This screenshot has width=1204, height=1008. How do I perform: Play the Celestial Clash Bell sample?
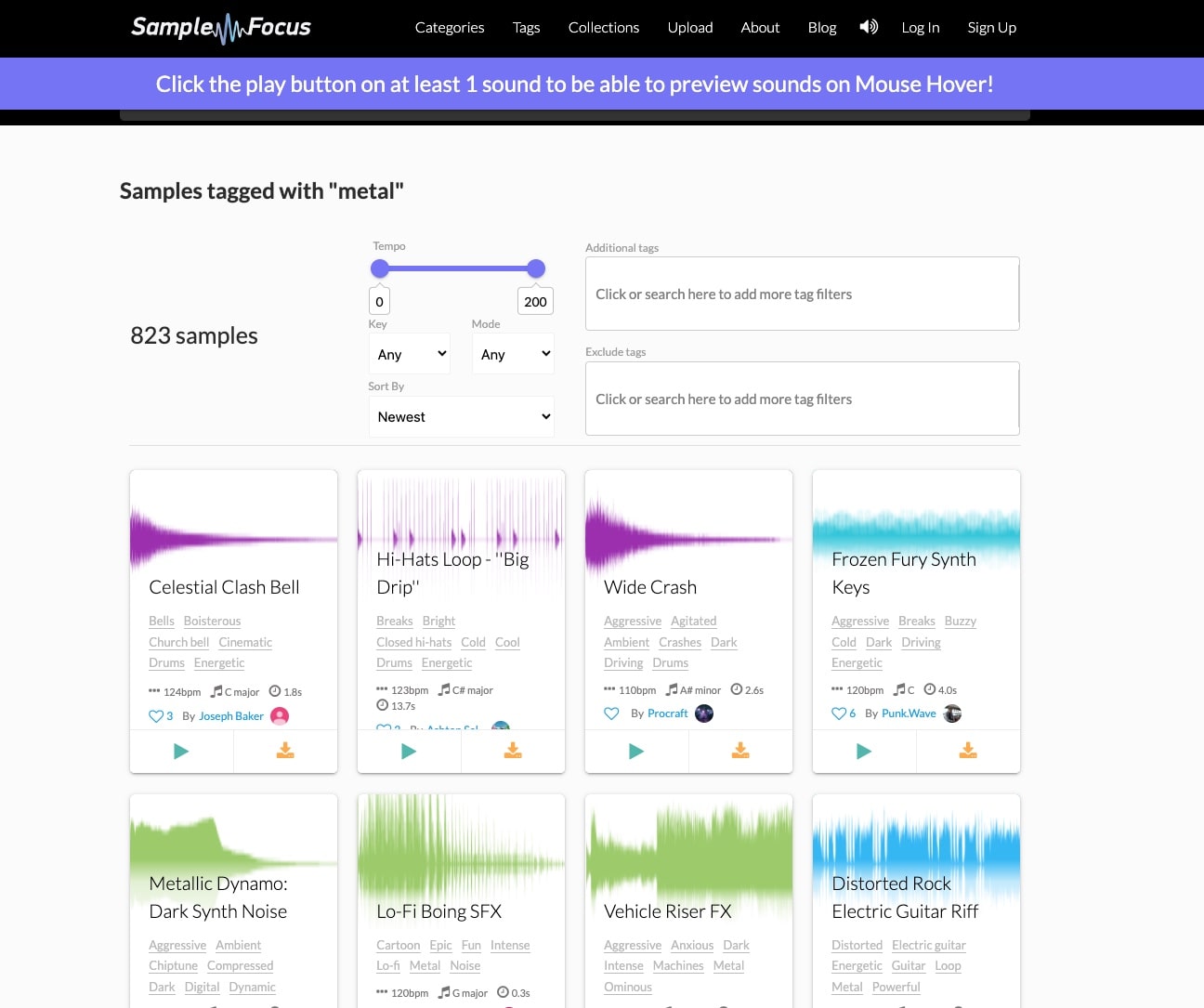tap(181, 752)
